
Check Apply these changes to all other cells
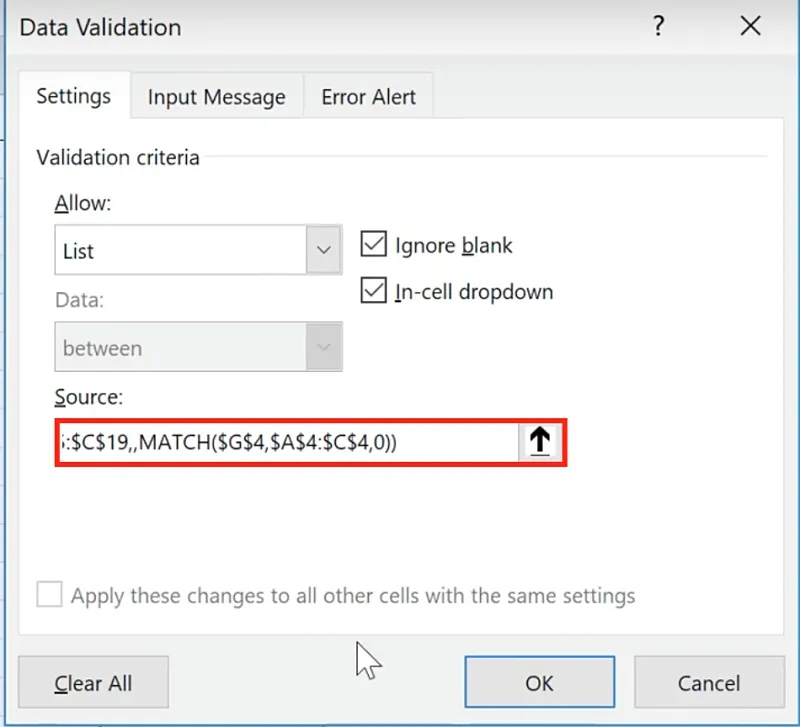click(49, 596)
